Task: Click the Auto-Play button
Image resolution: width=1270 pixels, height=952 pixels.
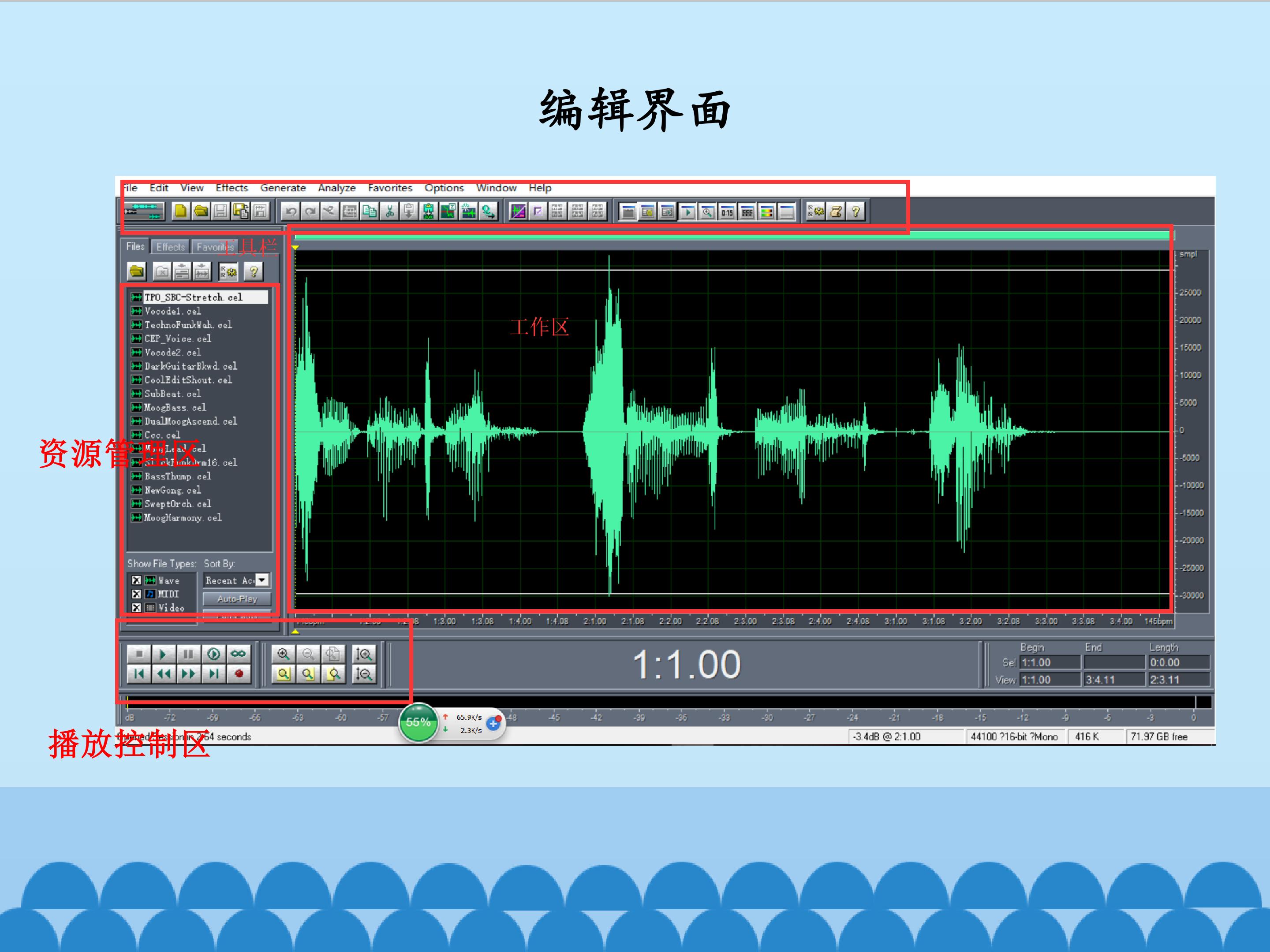Action: (237, 599)
